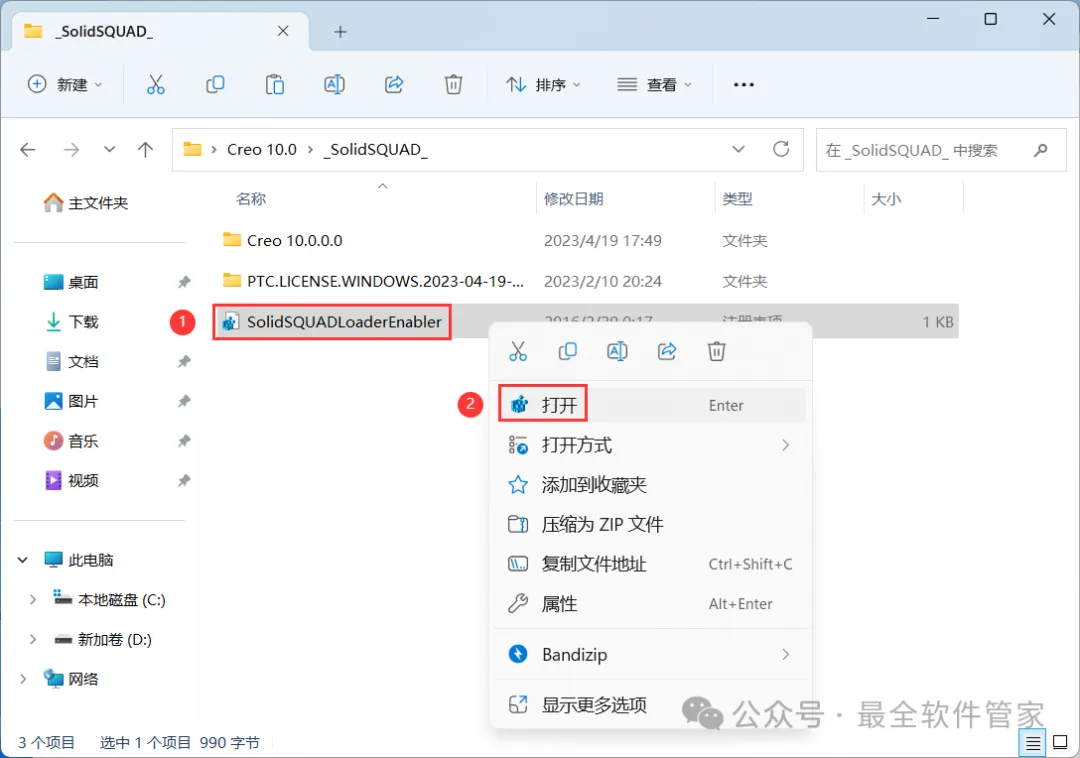This screenshot has height=758, width=1080.
Task: Click the Rename icon in the toolbar
Action: click(334, 85)
